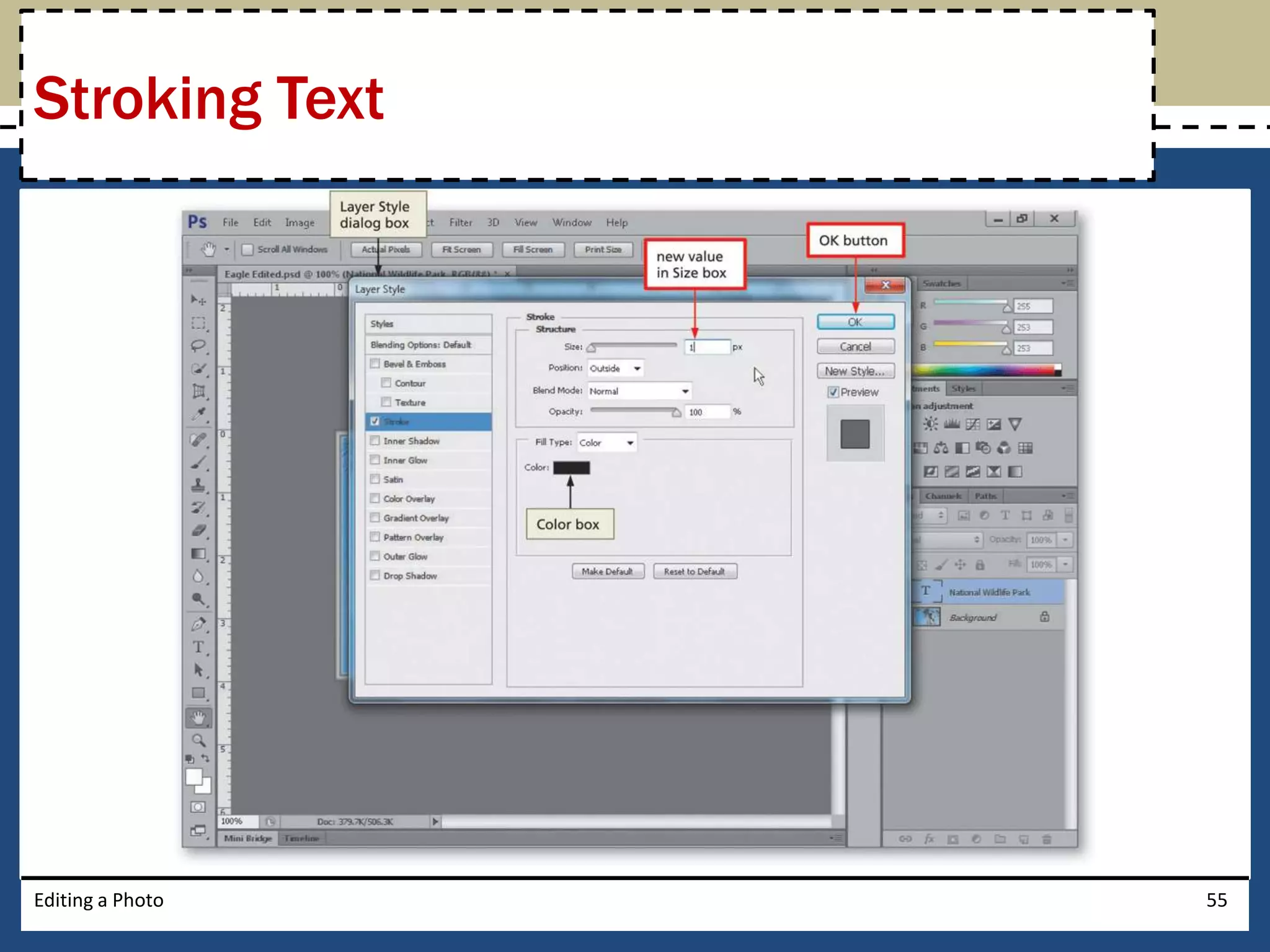Screen dimensions: 1270x952
Task: Select the Gradient tool
Action: click(x=198, y=553)
